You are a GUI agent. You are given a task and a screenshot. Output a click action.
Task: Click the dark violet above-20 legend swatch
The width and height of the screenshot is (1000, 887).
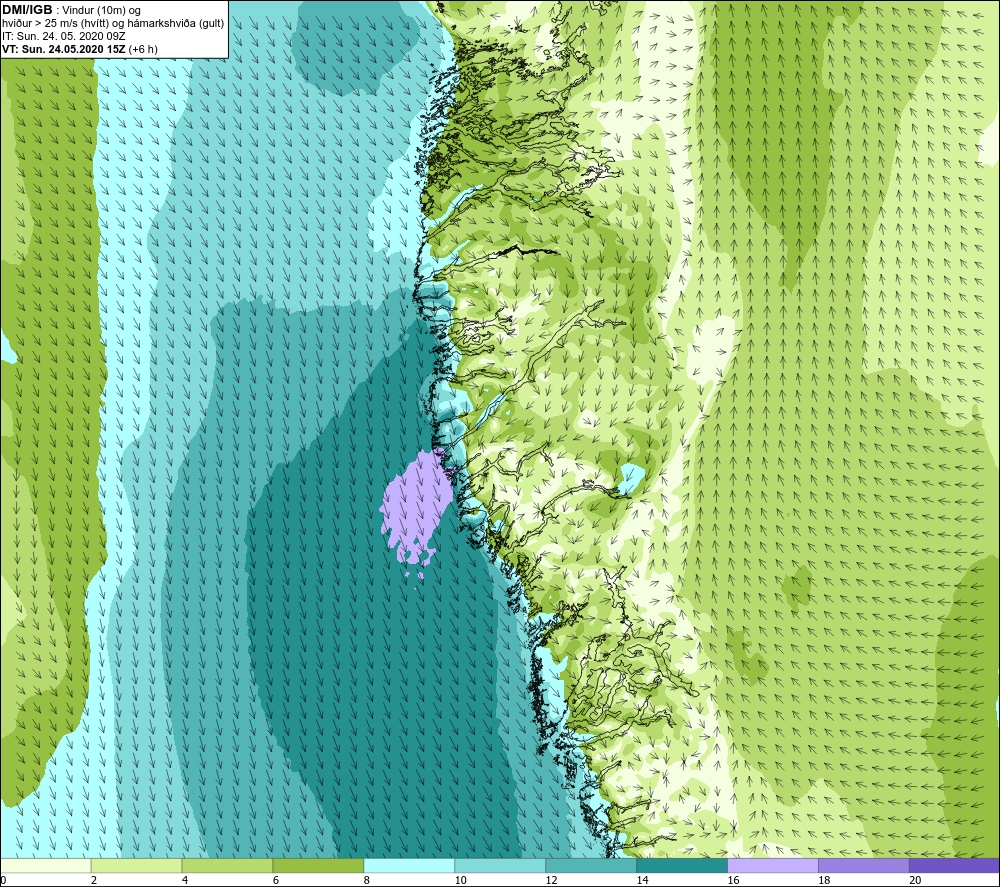(954, 865)
